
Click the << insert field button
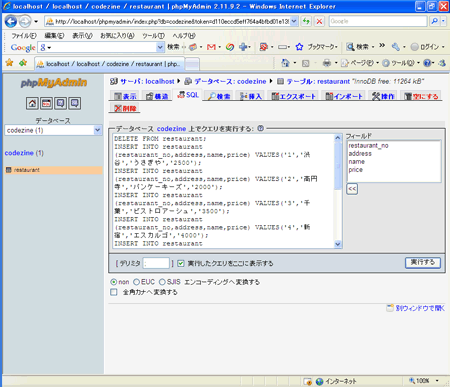coord(352,189)
